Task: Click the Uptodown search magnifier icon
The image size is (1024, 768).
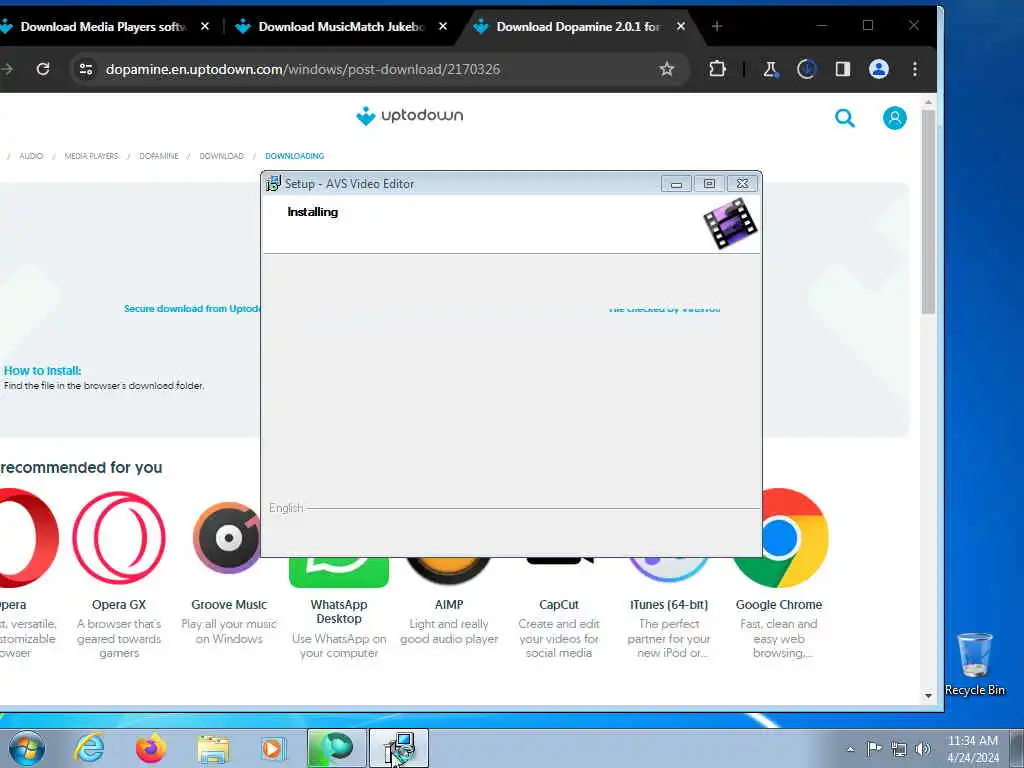Action: [x=844, y=118]
